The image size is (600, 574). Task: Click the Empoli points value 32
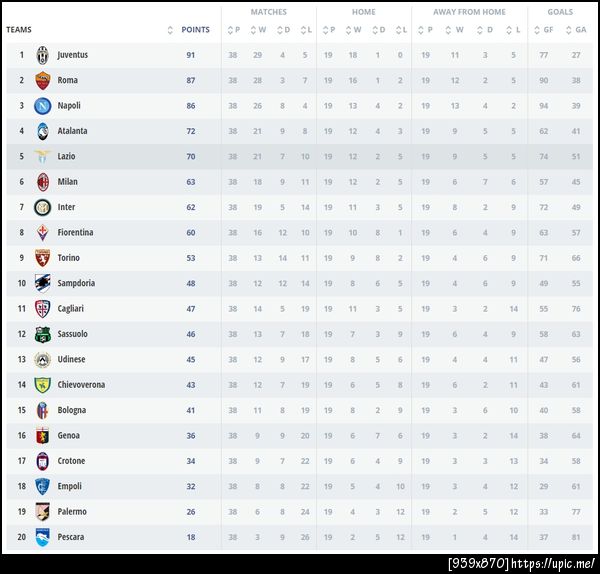tap(190, 486)
